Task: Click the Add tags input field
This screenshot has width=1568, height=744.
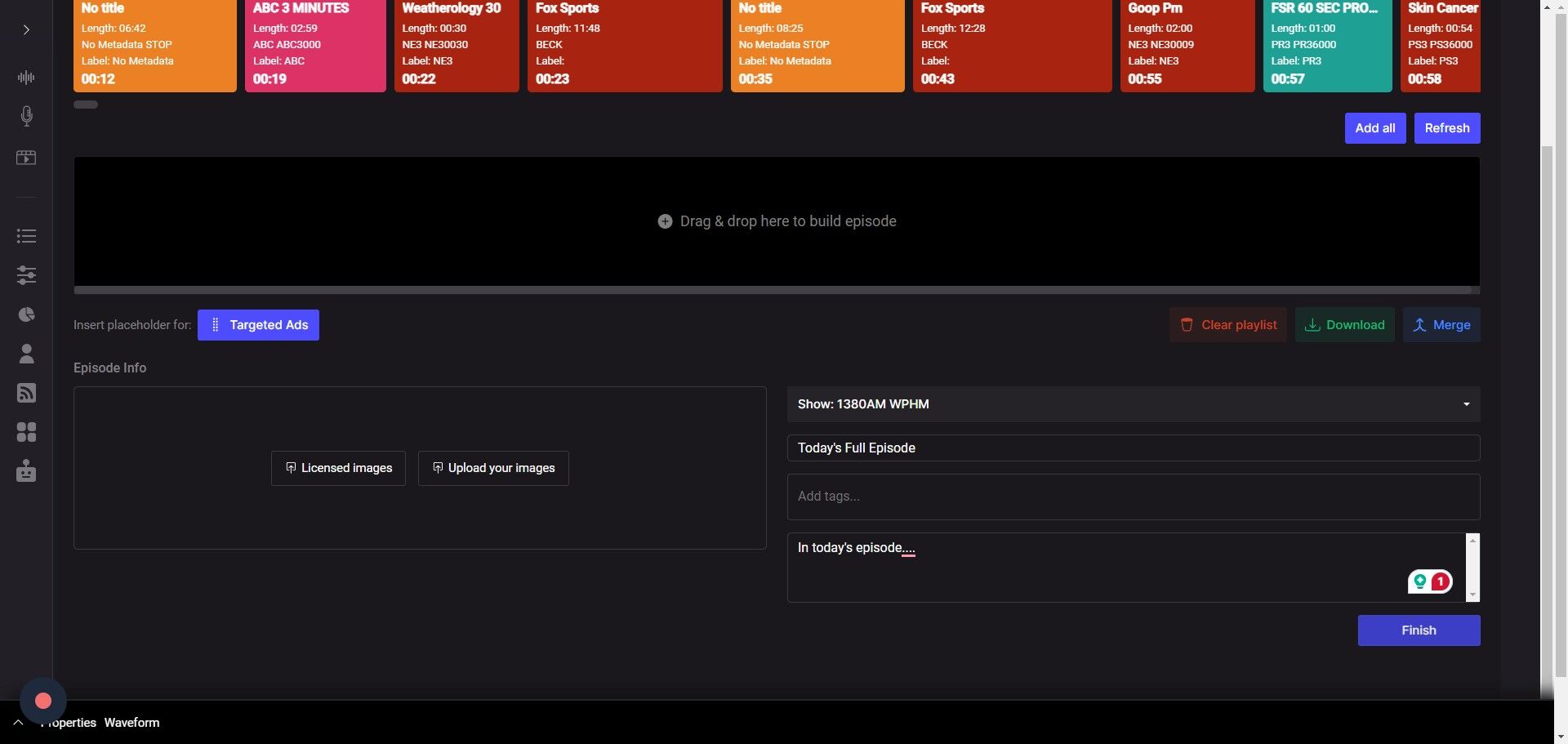Action: 1134,497
